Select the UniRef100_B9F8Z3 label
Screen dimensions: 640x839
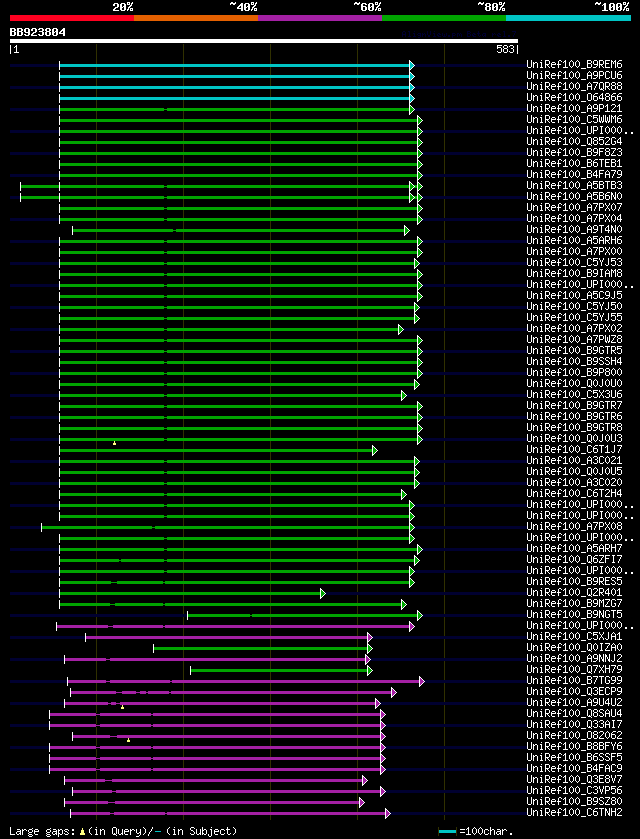pyautogui.click(x=574, y=152)
